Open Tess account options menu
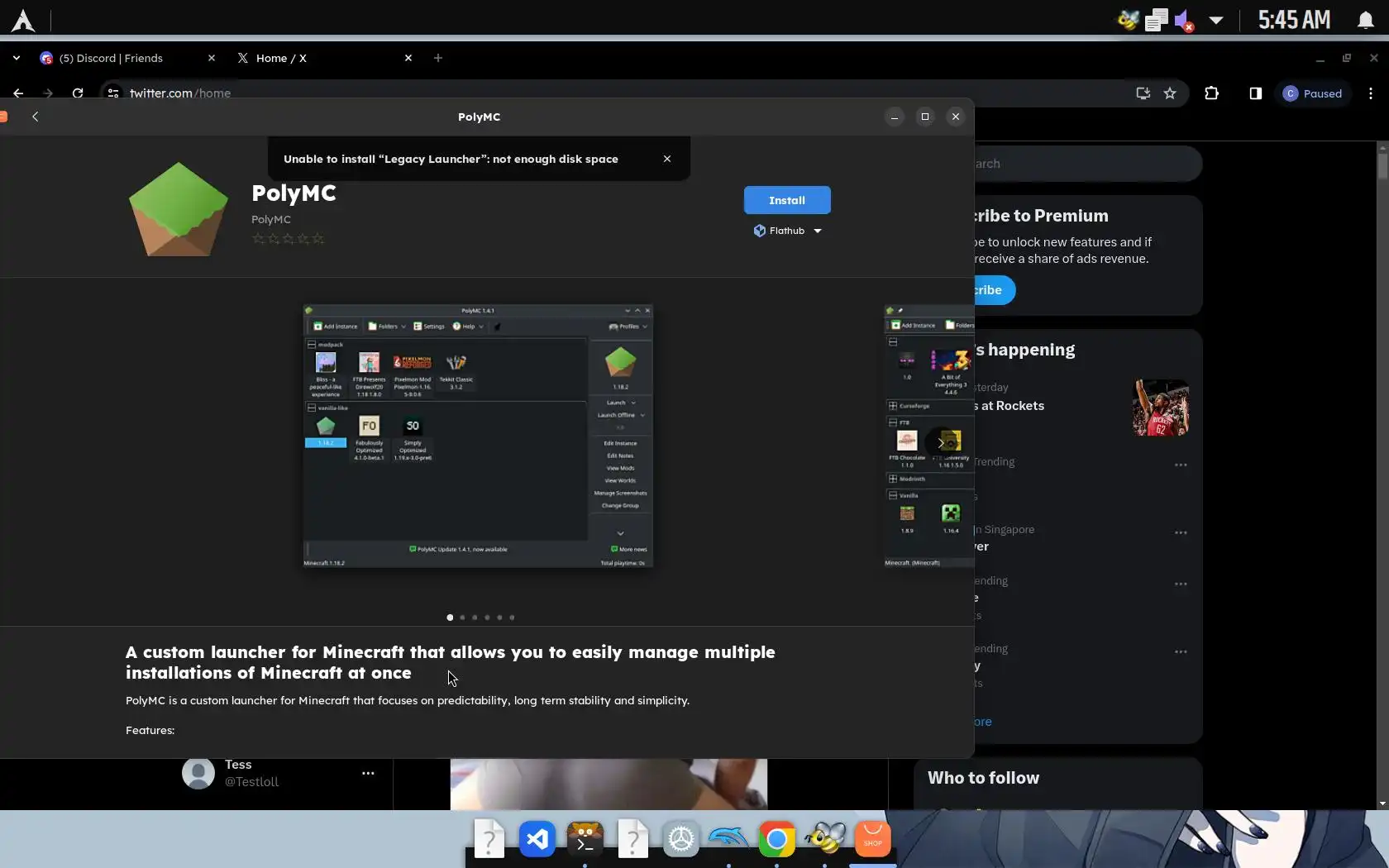The image size is (1389, 868). 368,773
